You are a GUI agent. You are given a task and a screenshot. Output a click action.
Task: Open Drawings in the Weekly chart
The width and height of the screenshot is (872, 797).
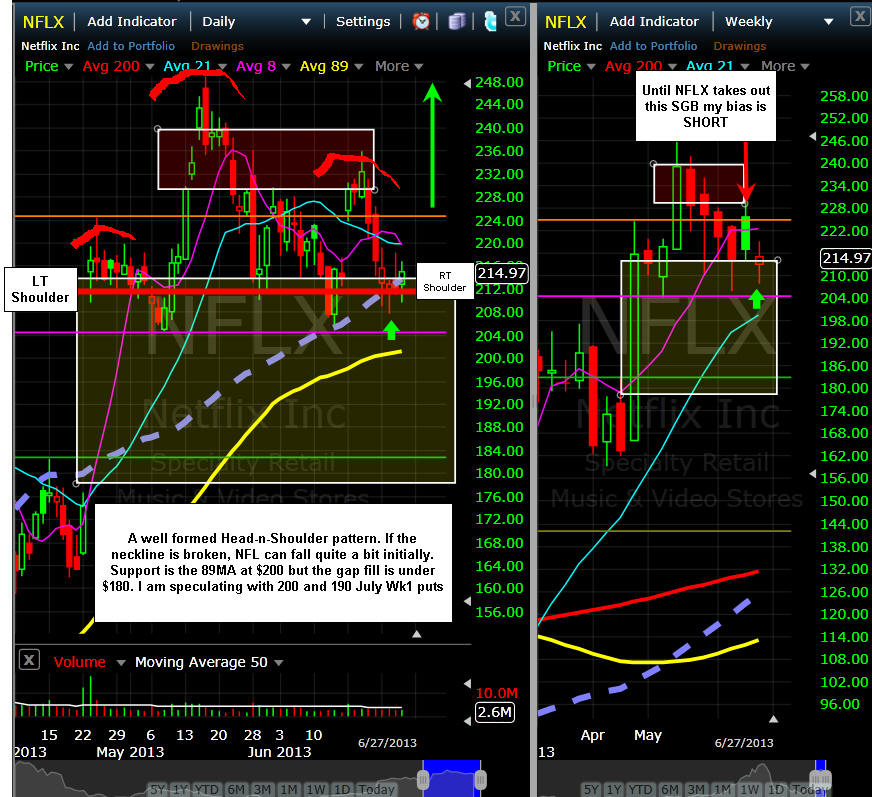(740, 46)
